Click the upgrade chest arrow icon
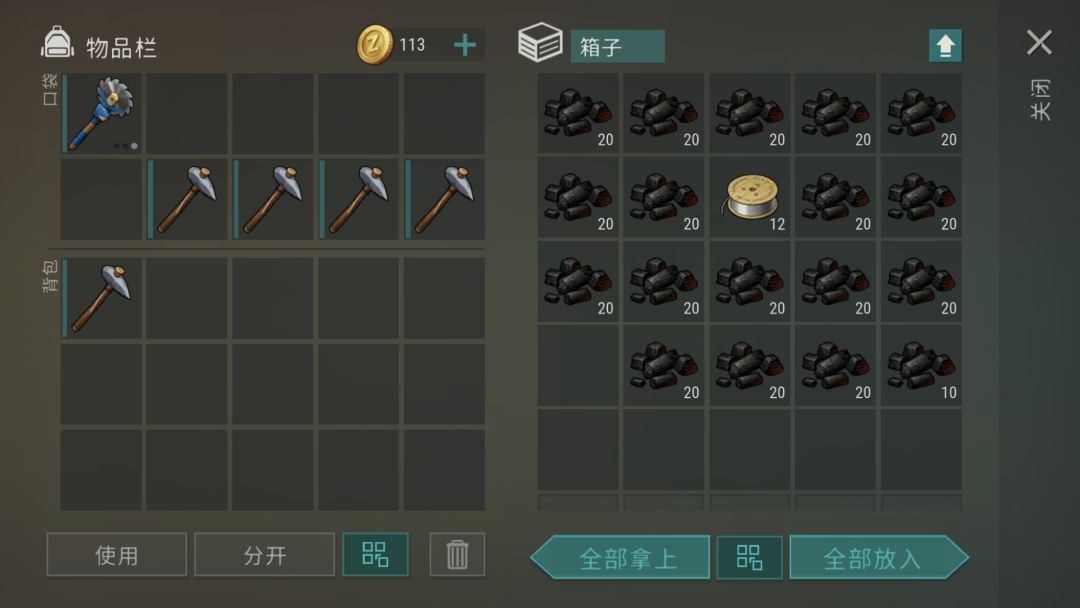Screen dimensions: 1080x608 (x=945, y=46)
